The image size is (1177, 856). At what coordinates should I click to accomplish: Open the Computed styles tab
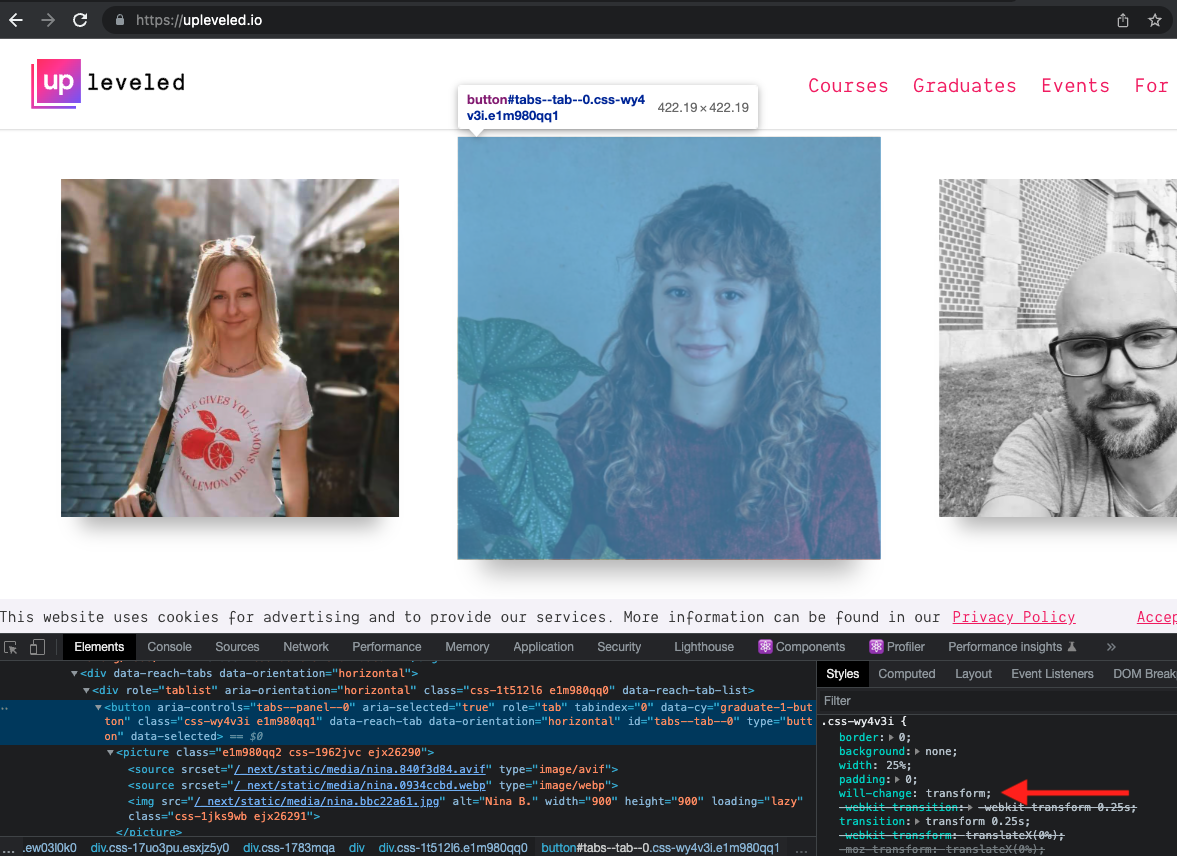(906, 673)
